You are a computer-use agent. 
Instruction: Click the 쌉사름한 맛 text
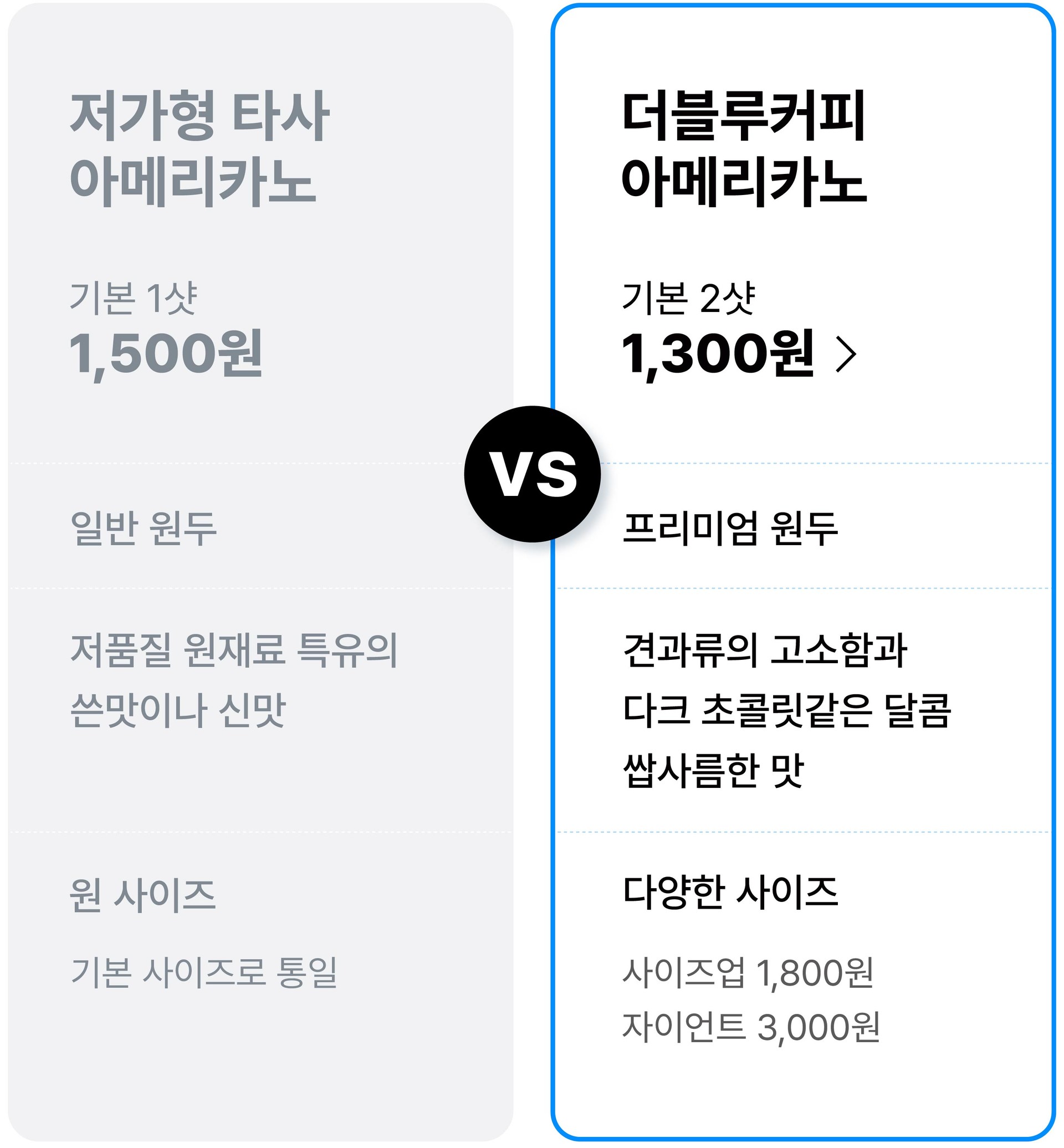coord(713,770)
